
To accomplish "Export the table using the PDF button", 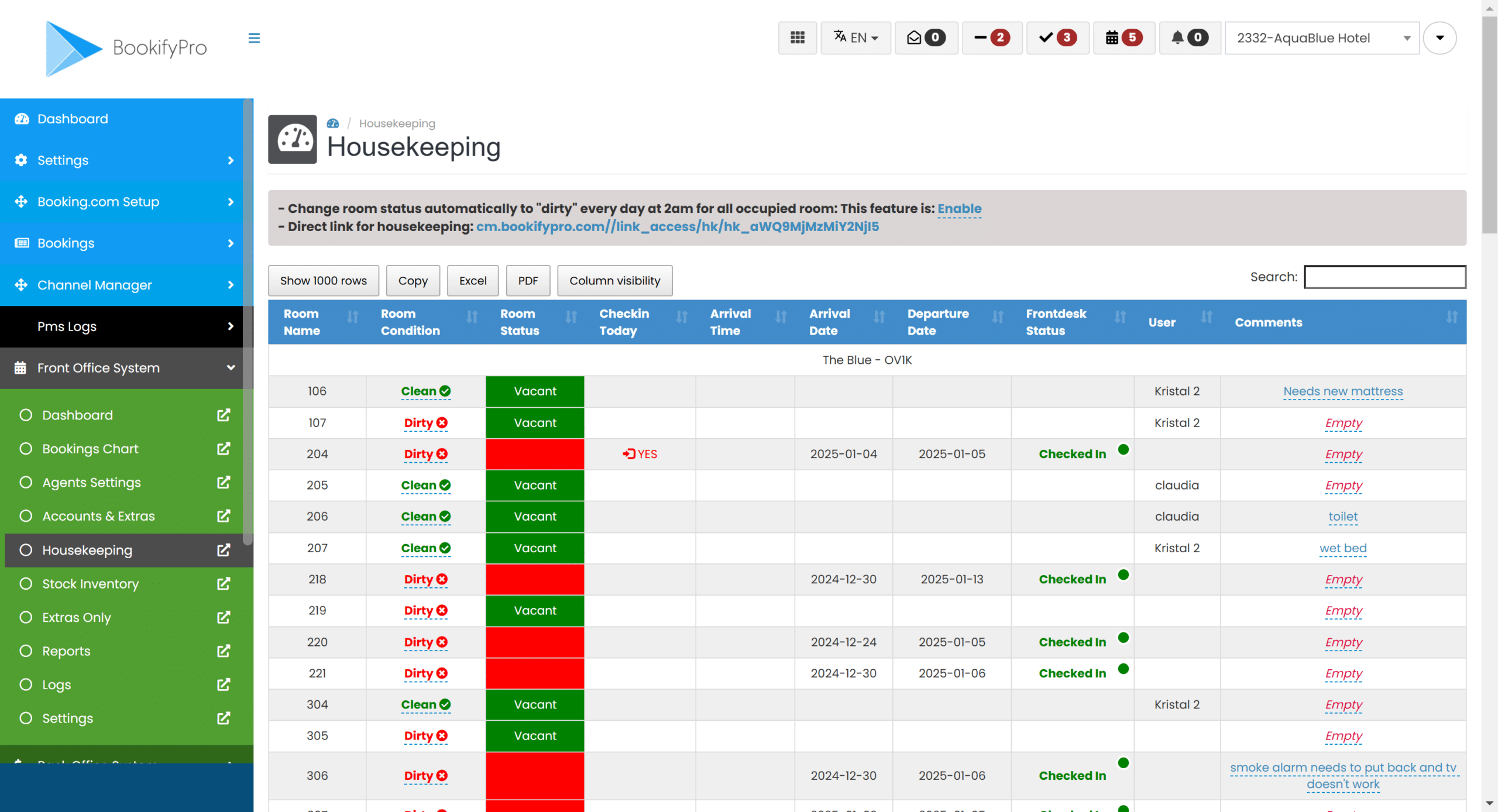I will (527, 280).
